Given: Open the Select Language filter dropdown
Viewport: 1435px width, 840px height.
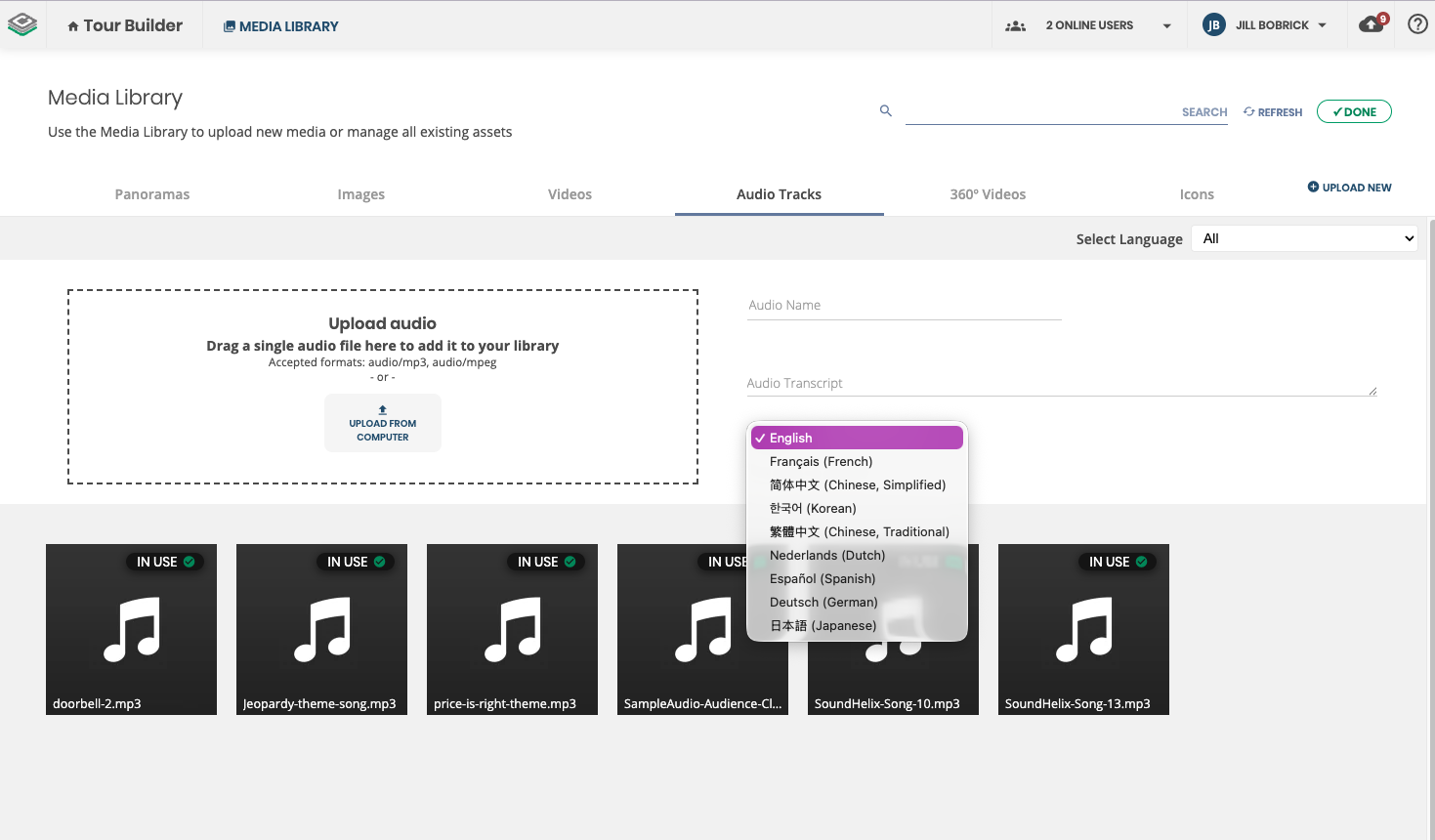Looking at the screenshot, I should (x=1304, y=238).
